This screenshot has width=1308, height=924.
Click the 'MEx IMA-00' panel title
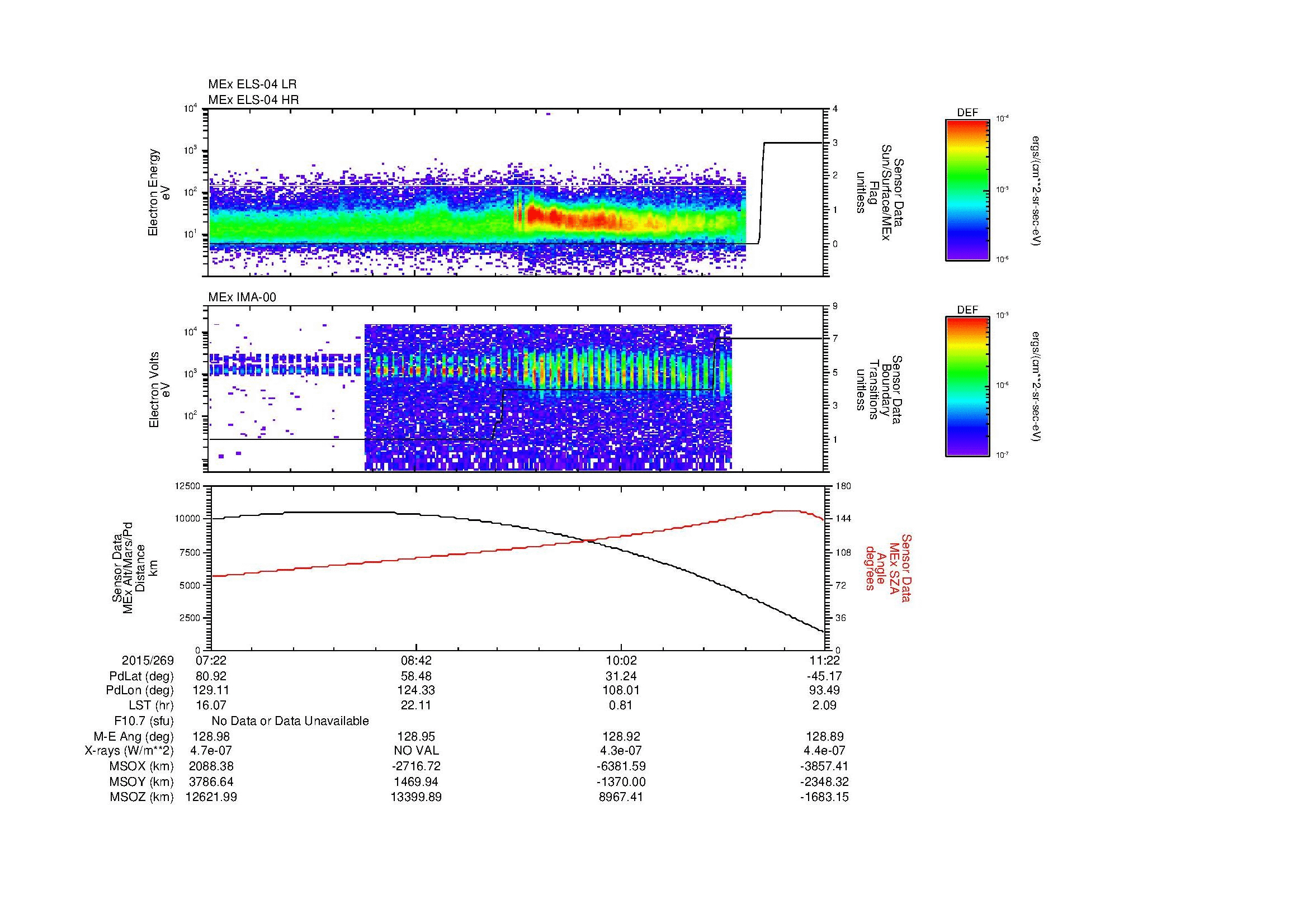[242, 297]
